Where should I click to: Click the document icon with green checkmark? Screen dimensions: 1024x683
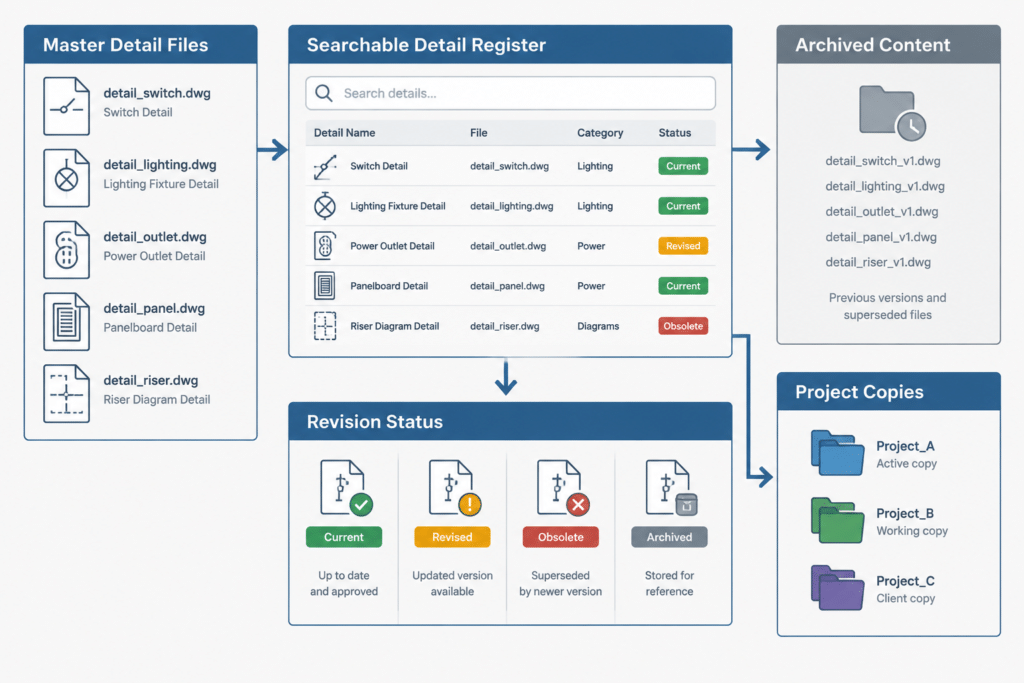click(x=345, y=488)
